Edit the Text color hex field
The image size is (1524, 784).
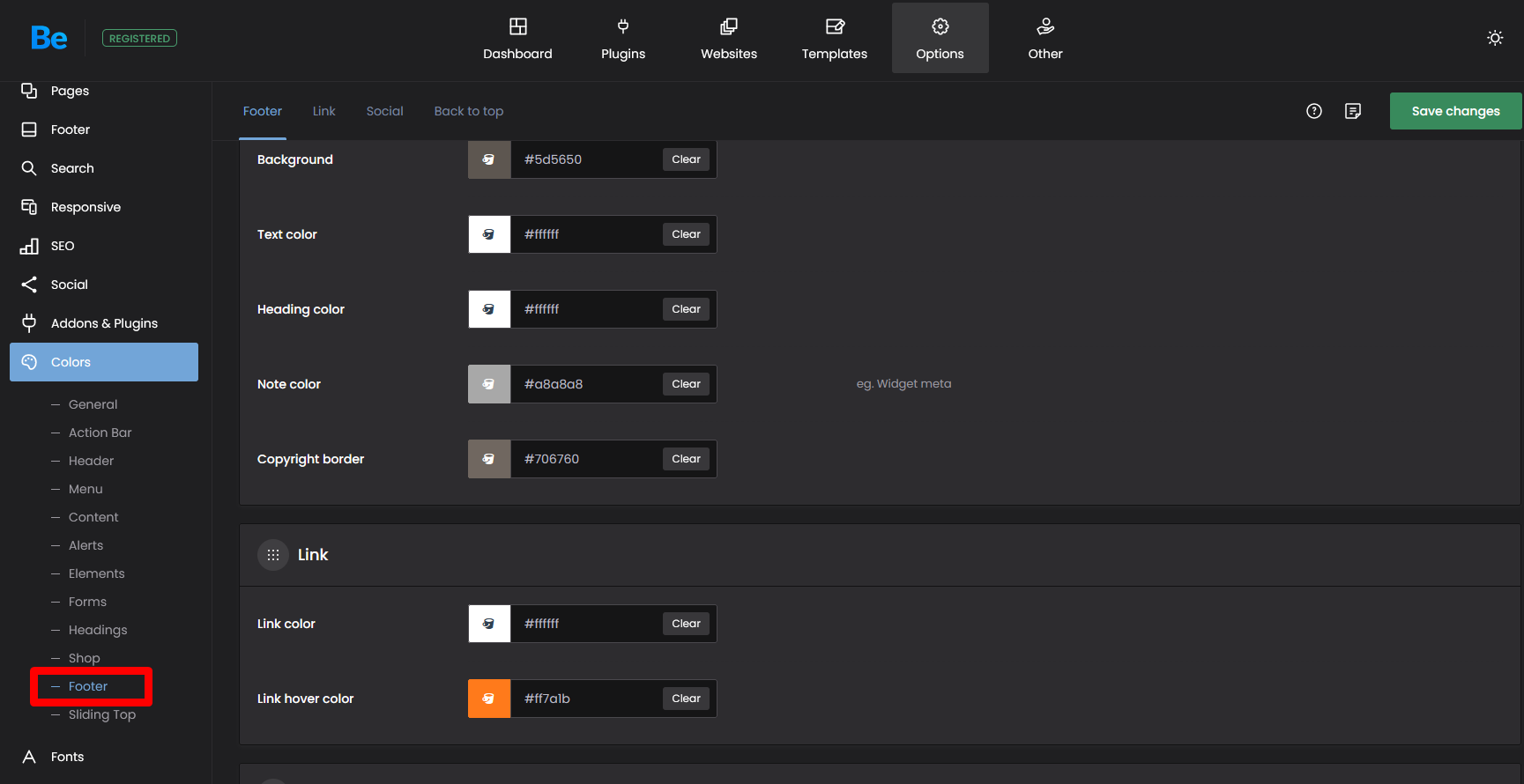[586, 234]
